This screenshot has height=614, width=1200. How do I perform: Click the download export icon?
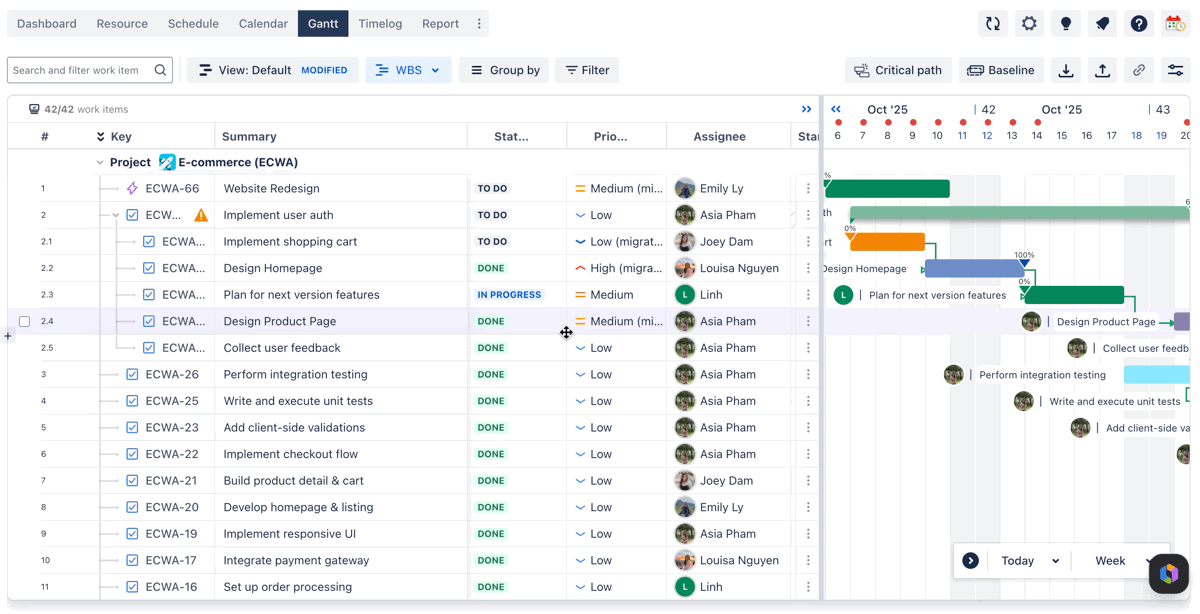coord(1066,70)
